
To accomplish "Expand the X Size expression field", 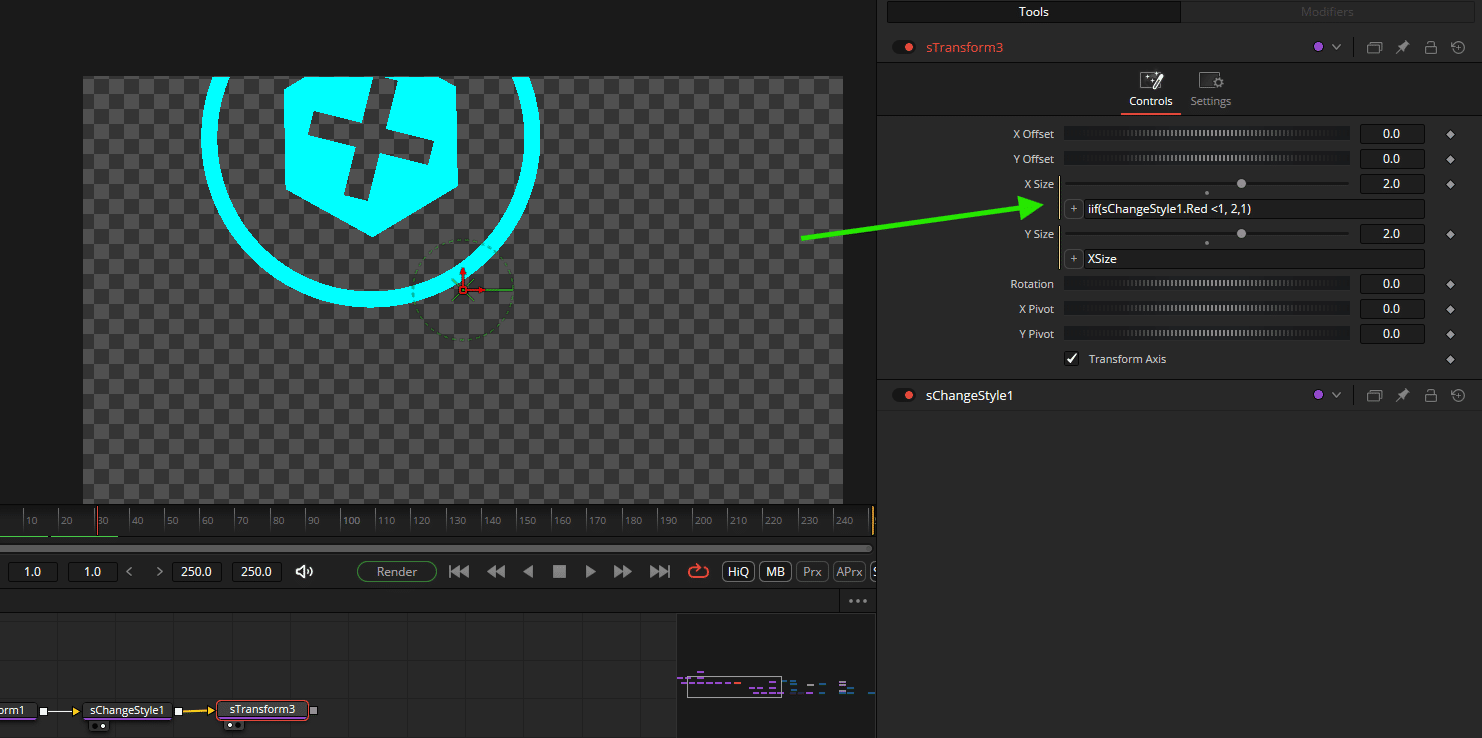I will pyautogui.click(x=1073, y=208).
